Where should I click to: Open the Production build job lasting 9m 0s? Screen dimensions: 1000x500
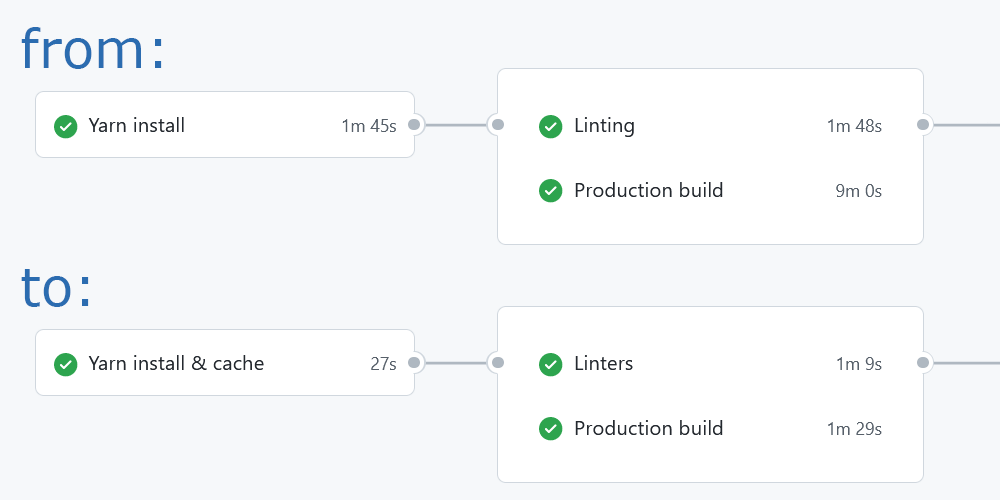click(x=710, y=191)
